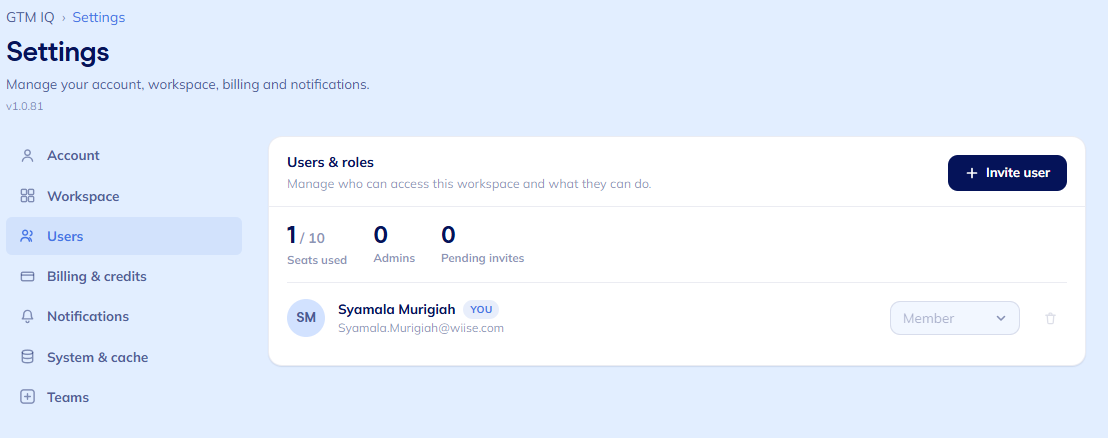Click the Billing credit card icon
The image size is (1108, 438).
(28, 276)
